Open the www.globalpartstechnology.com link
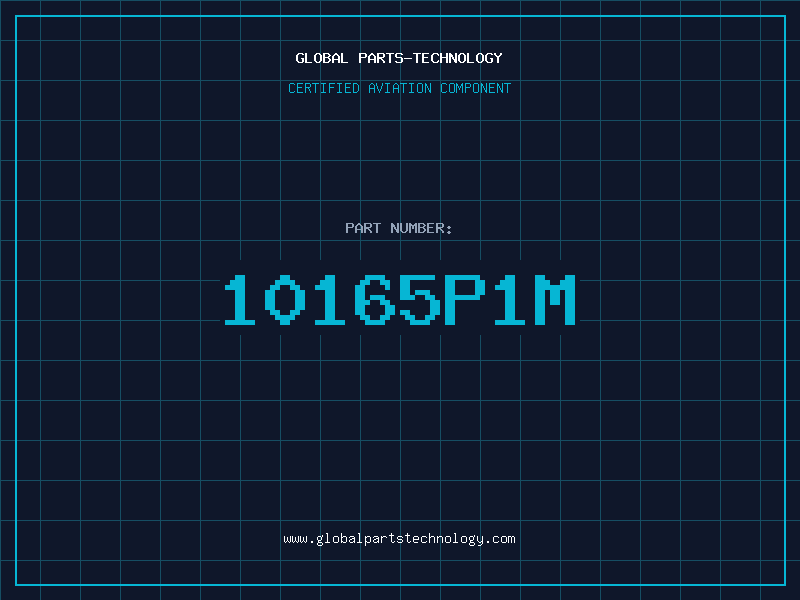 (x=399, y=539)
